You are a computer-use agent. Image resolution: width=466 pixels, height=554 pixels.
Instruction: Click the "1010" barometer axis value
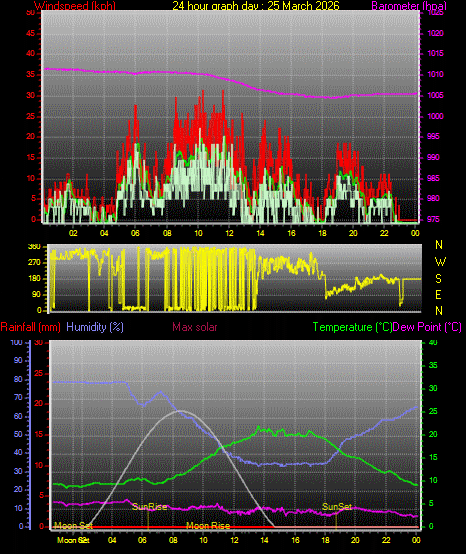coord(435,75)
